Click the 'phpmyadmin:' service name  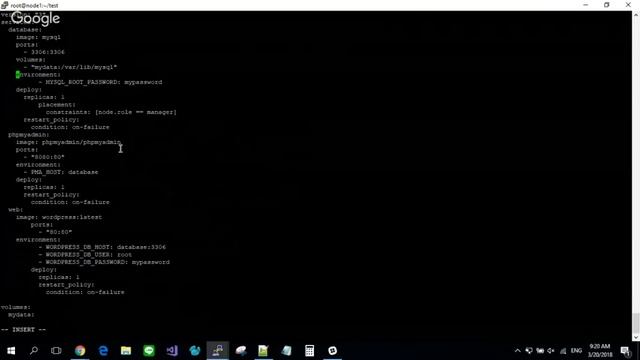29,134
